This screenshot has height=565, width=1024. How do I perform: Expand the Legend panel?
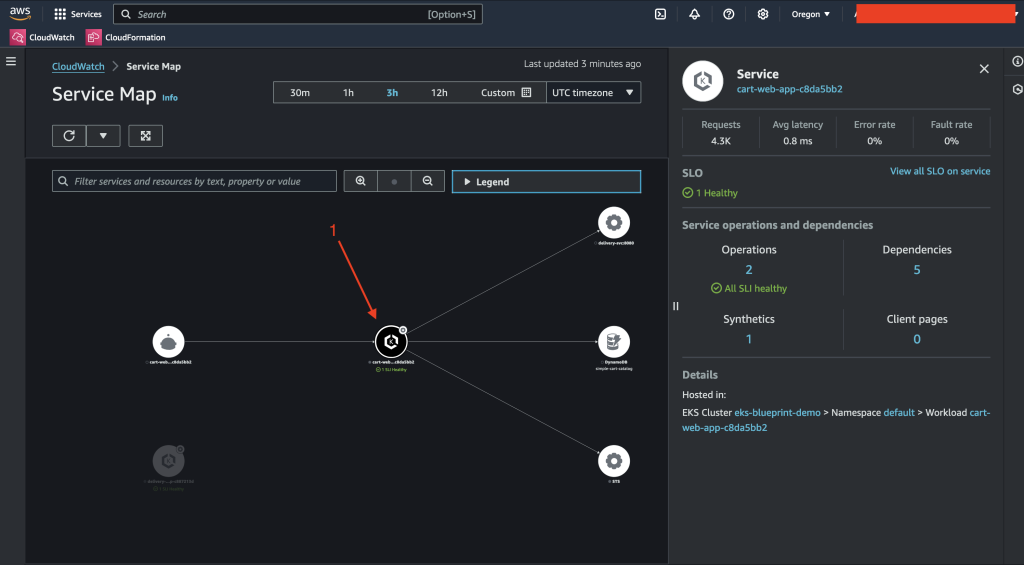click(x=546, y=182)
